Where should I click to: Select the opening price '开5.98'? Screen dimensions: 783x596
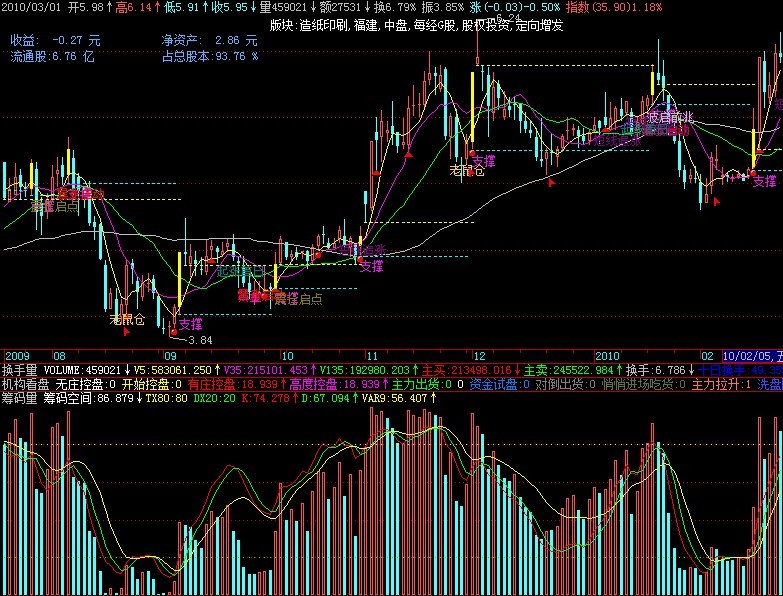coord(88,7)
